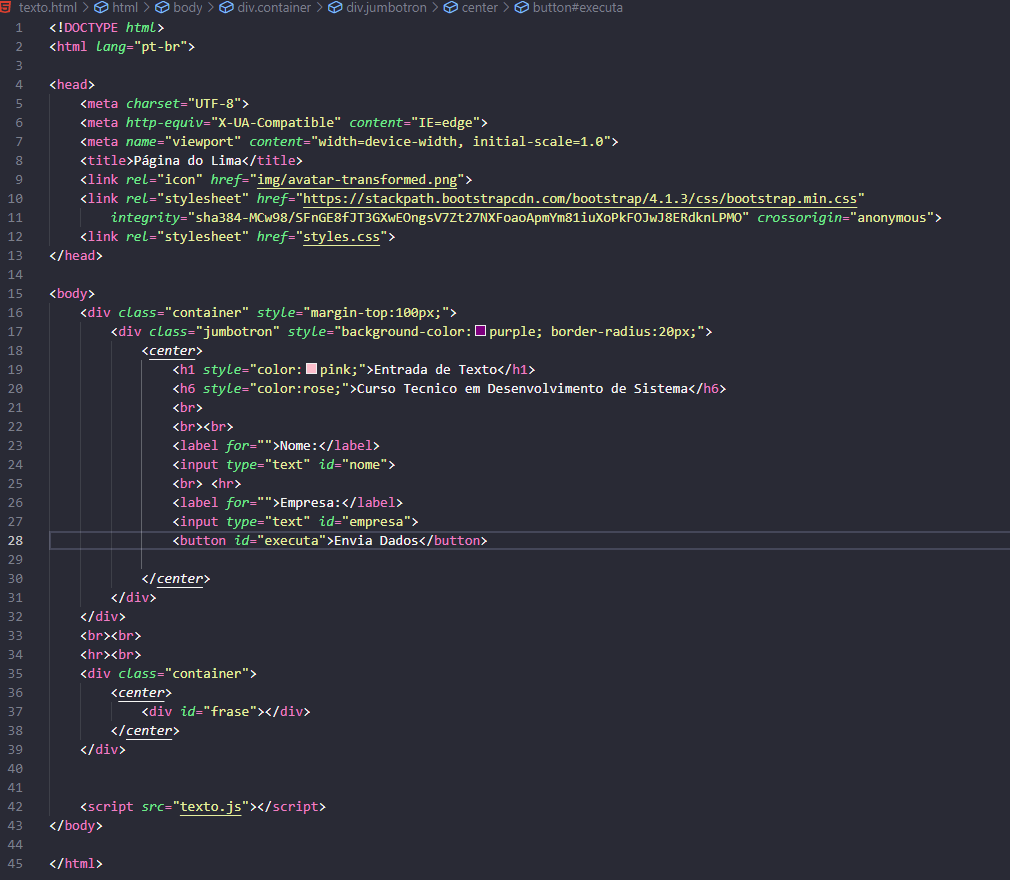Select div.jumbotron breadcrumb segment
1010x880 pixels.
point(377,8)
